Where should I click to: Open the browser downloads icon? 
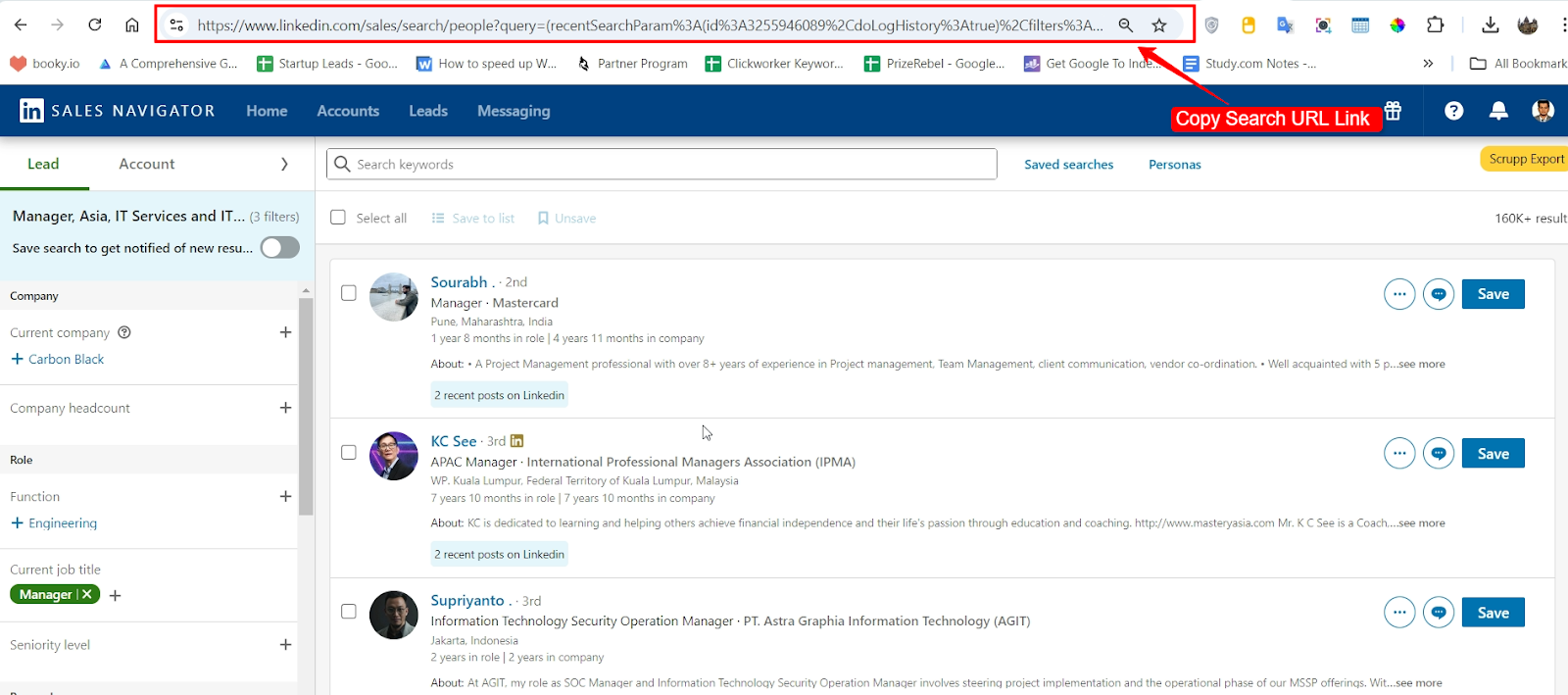click(x=1490, y=25)
